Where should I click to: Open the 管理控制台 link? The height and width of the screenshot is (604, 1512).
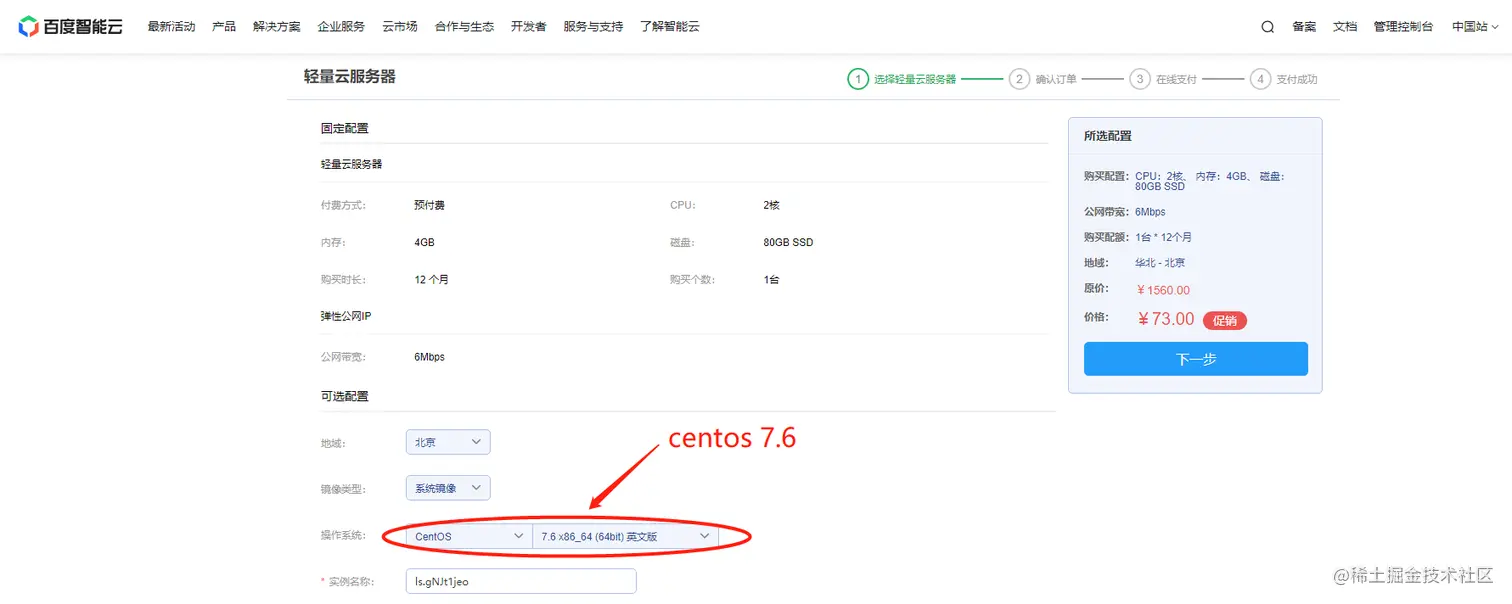(x=1403, y=27)
